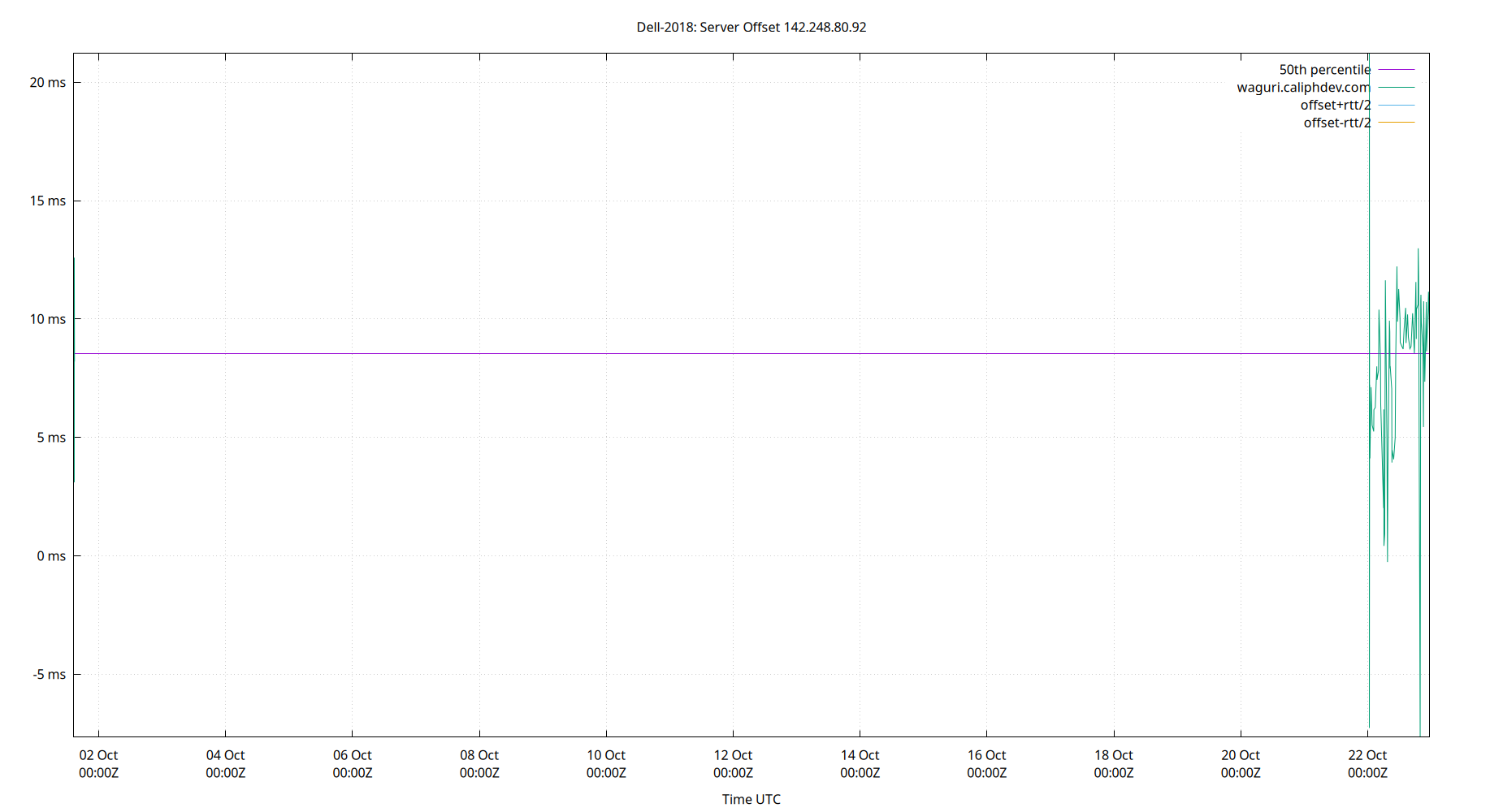This screenshot has height=812, width=1503.
Task: Click the '20 Oct 00:00Z' x-axis label
Action: point(1241,764)
